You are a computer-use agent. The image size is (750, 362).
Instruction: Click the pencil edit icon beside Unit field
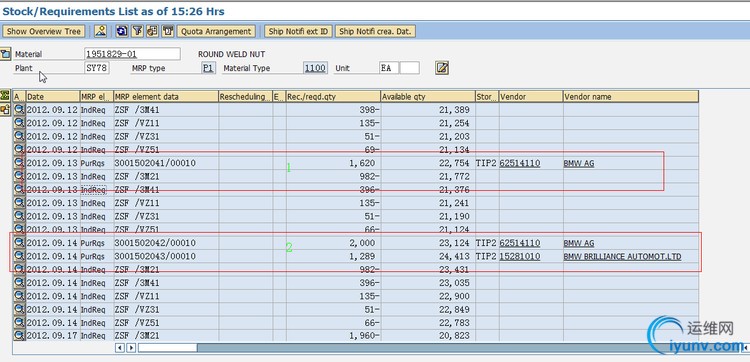(442, 68)
